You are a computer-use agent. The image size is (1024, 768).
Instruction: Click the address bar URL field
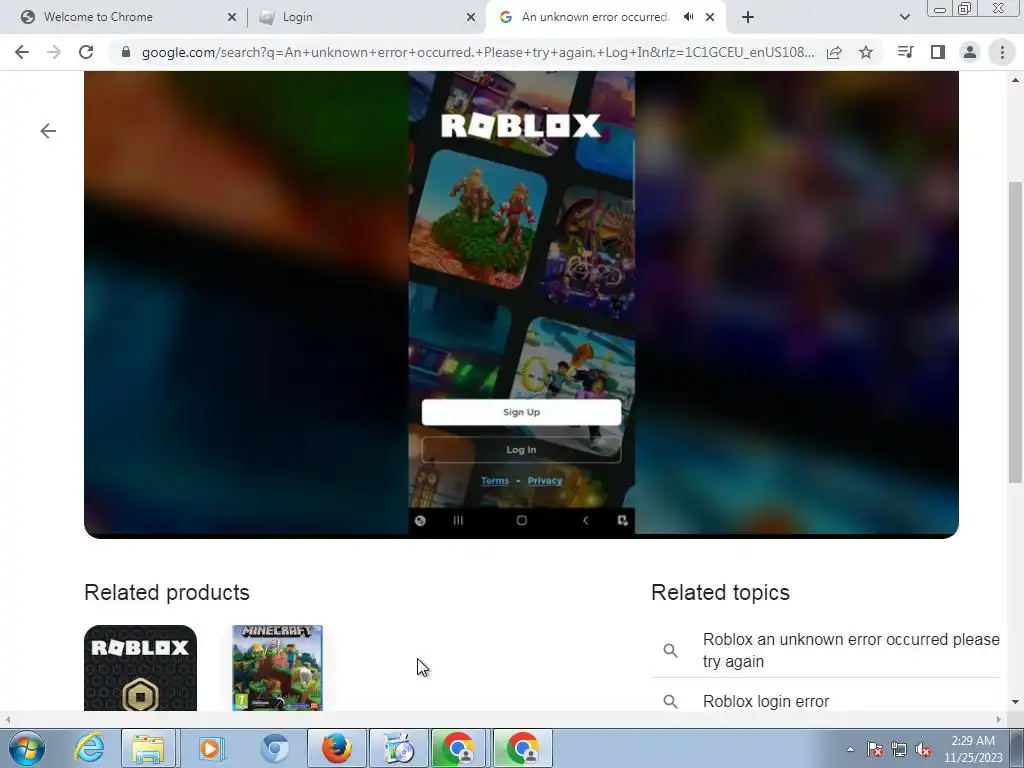tap(477, 52)
